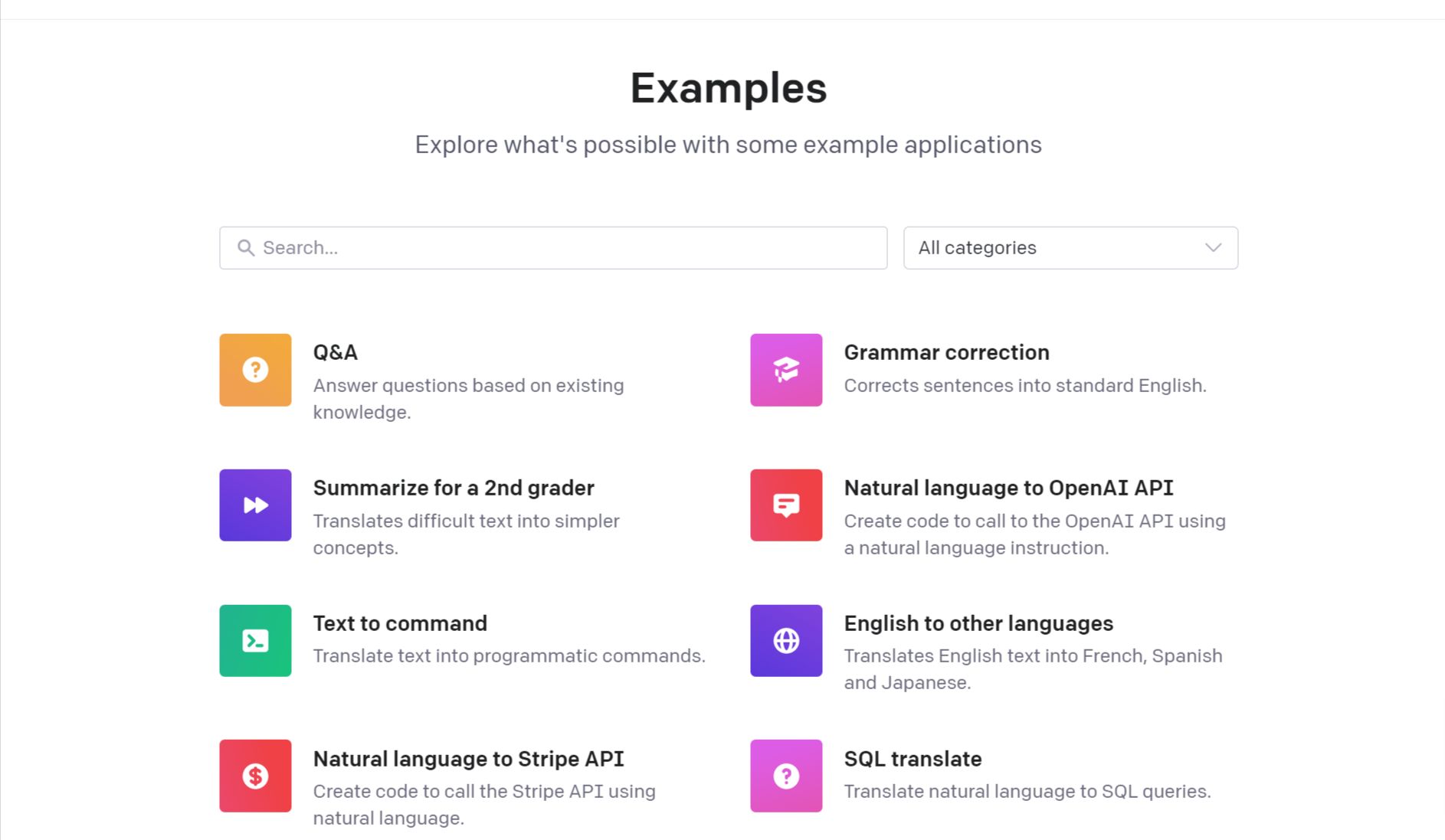1445x840 pixels.
Task: Click English to other languages title
Action: coord(978,623)
